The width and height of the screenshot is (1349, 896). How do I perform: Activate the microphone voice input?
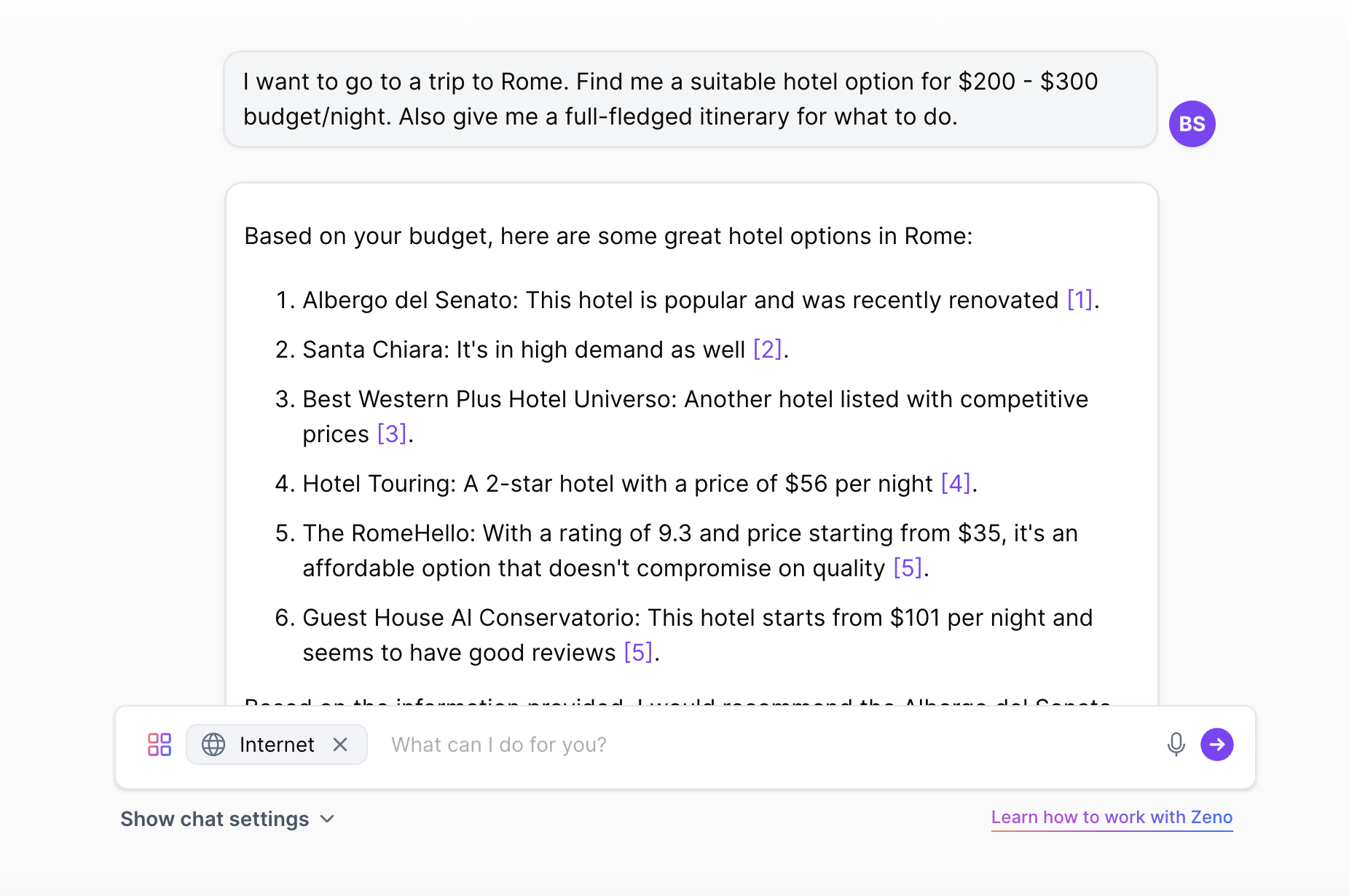click(1176, 744)
